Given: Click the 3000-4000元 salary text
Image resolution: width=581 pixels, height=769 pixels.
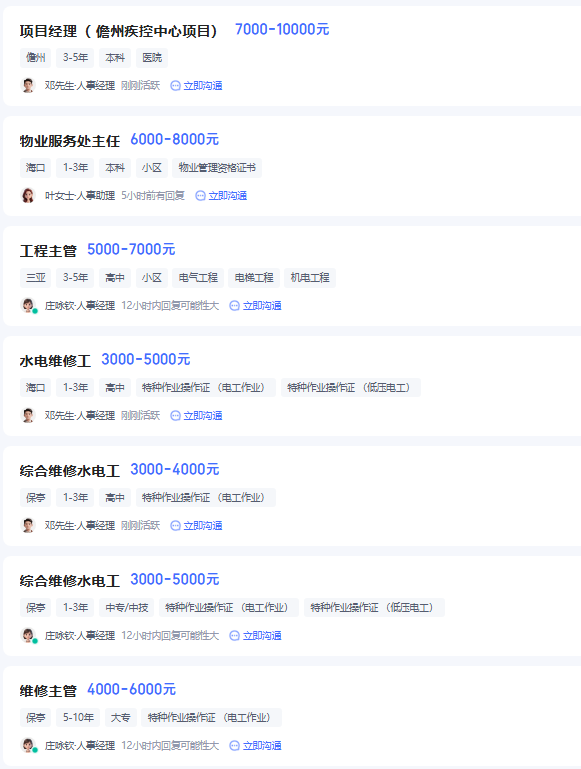Looking at the screenshot, I should click(x=175, y=469).
